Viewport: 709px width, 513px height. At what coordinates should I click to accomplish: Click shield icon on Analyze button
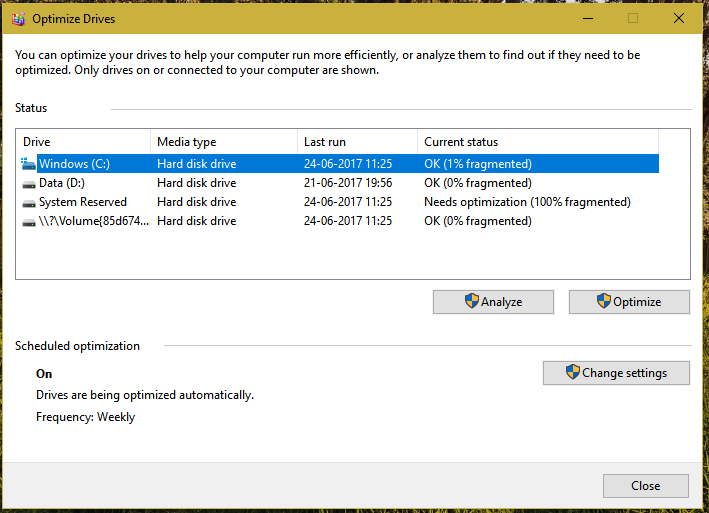[472, 301]
